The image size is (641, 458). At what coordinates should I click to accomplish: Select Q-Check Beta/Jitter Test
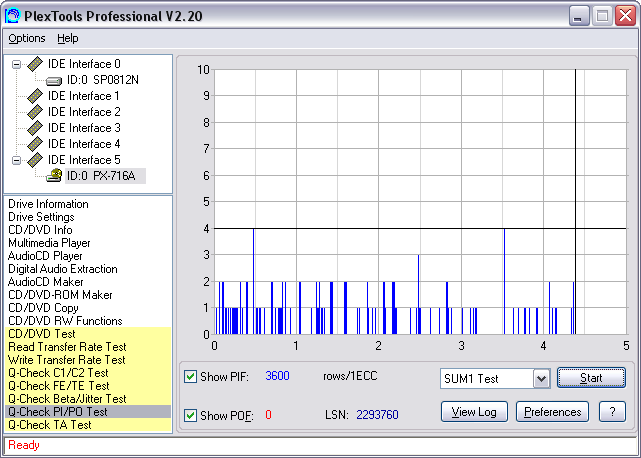[67, 399]
